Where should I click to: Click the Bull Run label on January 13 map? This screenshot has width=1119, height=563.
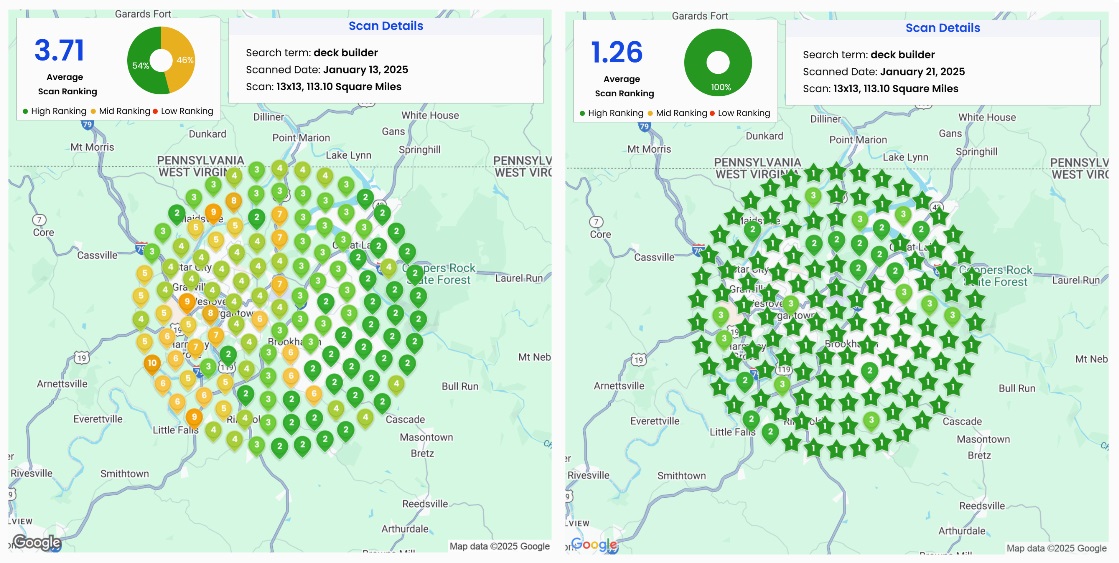[x=460, y=386]
